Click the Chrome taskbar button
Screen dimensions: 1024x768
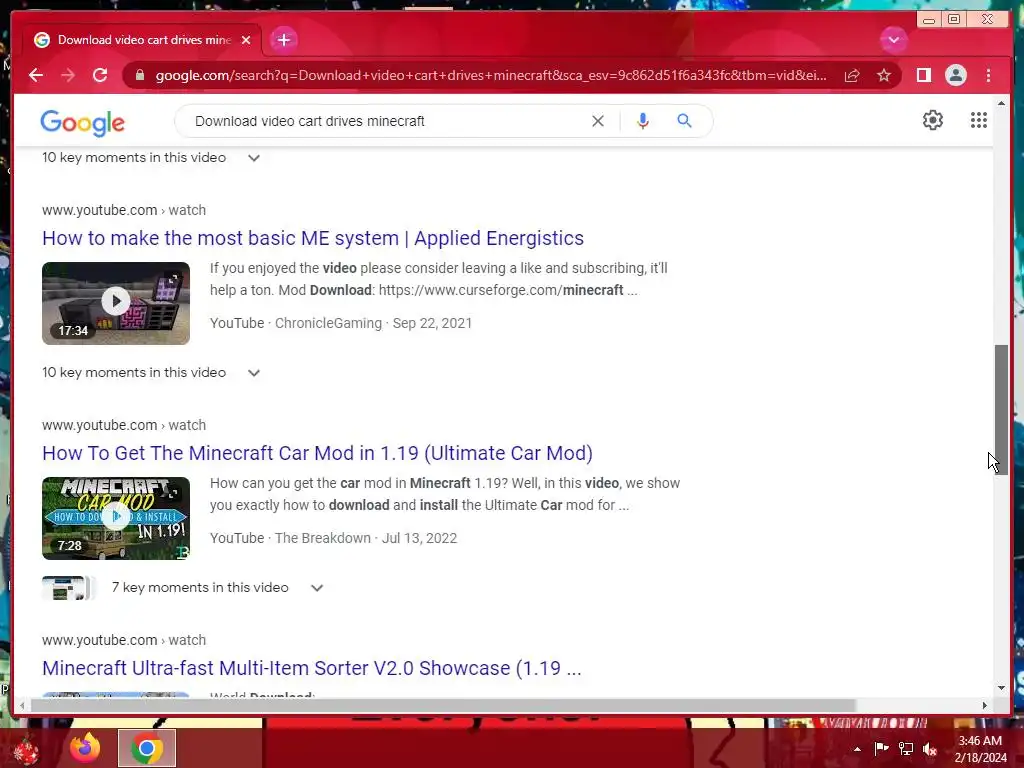[x=147, y=748]
